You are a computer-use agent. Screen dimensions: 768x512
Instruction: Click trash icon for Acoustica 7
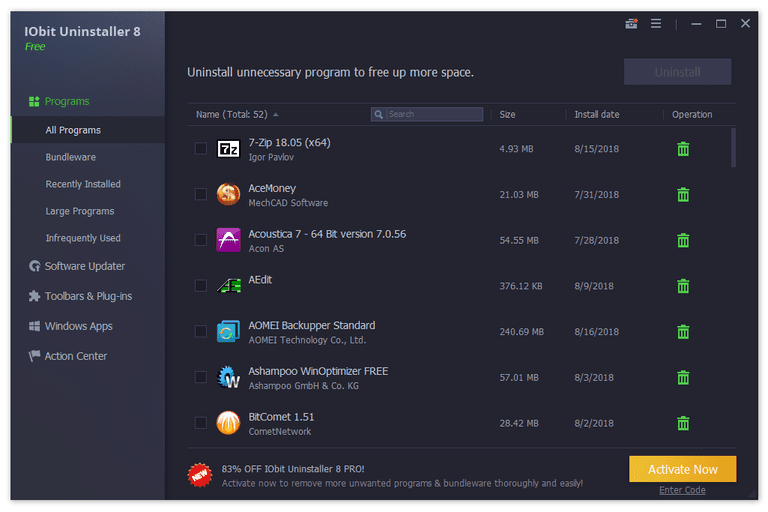coord(683,240)
